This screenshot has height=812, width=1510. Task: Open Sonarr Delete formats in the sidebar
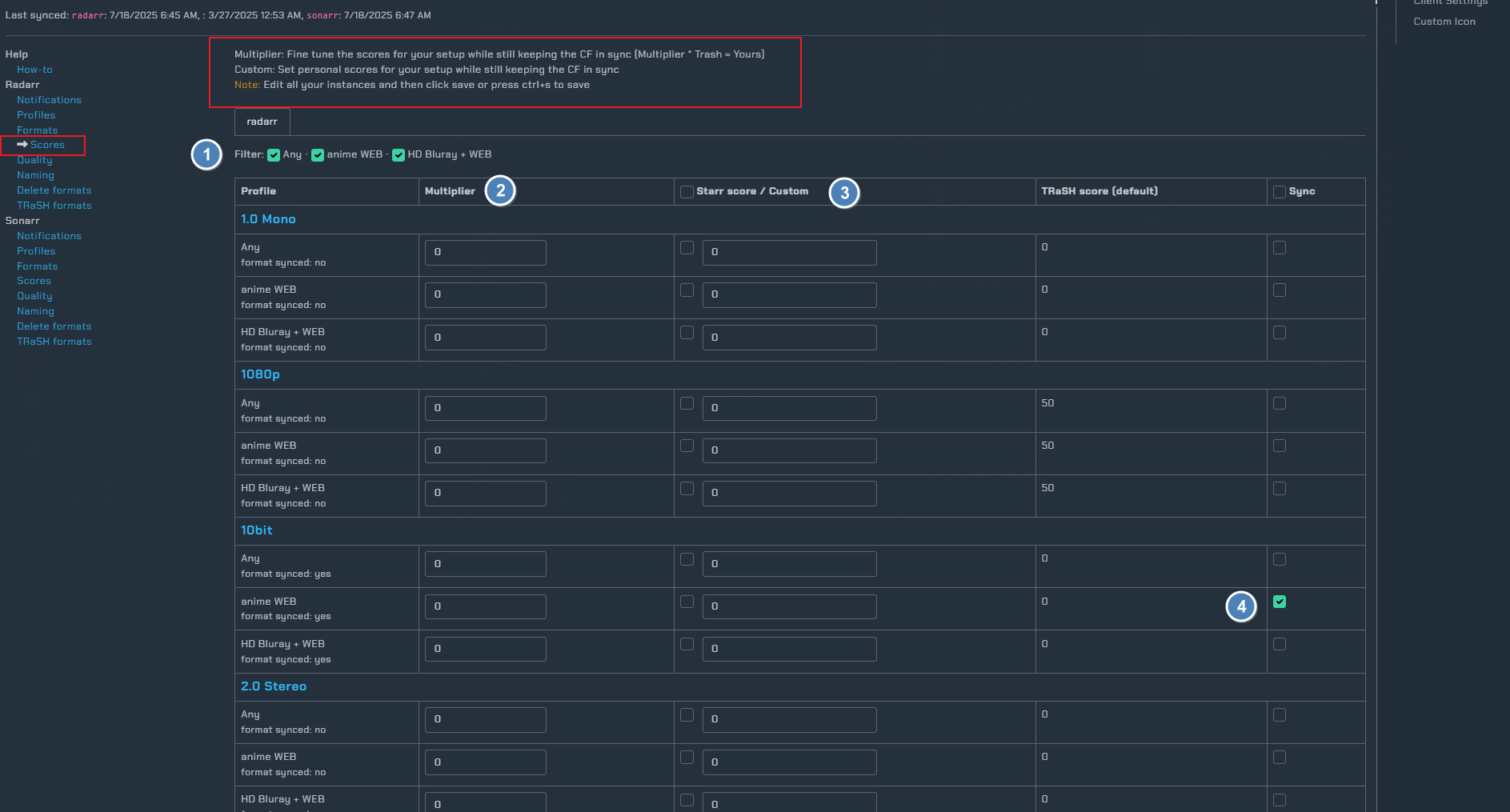(54, 326)
